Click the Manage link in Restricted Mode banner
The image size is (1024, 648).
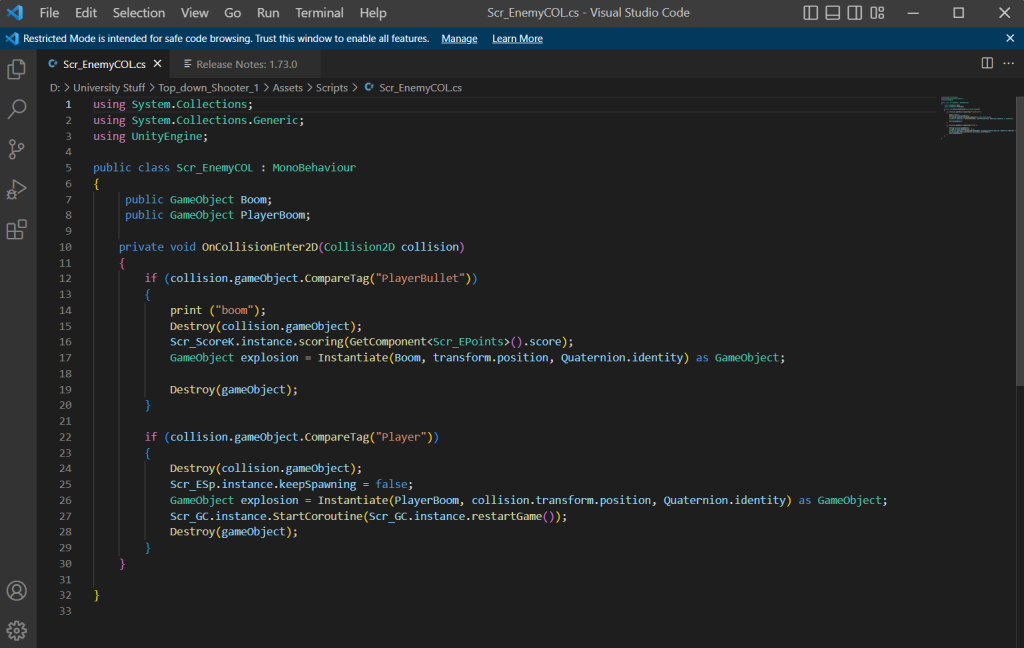tap(459, 38)
